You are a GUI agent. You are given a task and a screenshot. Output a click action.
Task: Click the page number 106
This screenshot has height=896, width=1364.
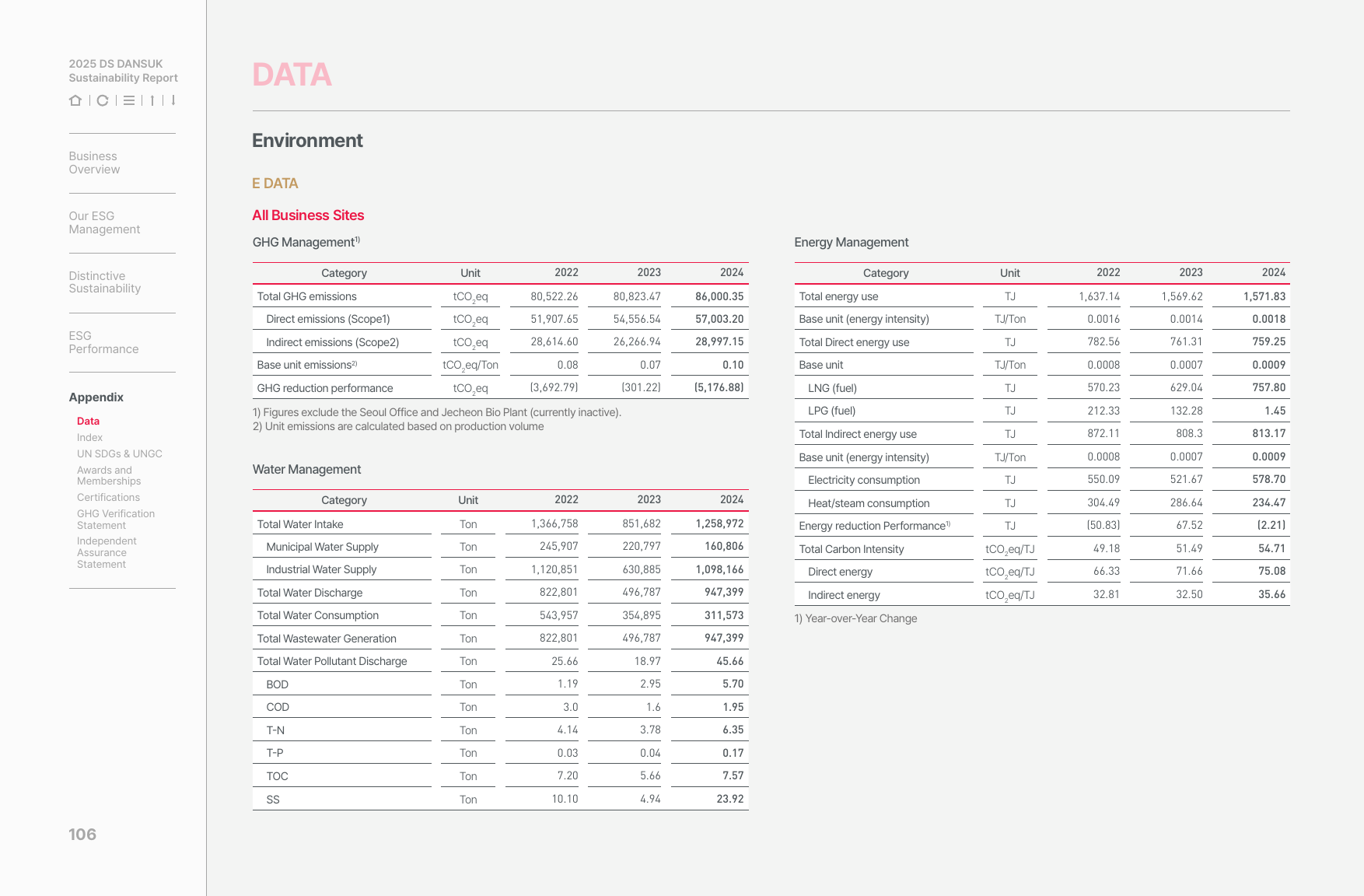coord(82,835)
